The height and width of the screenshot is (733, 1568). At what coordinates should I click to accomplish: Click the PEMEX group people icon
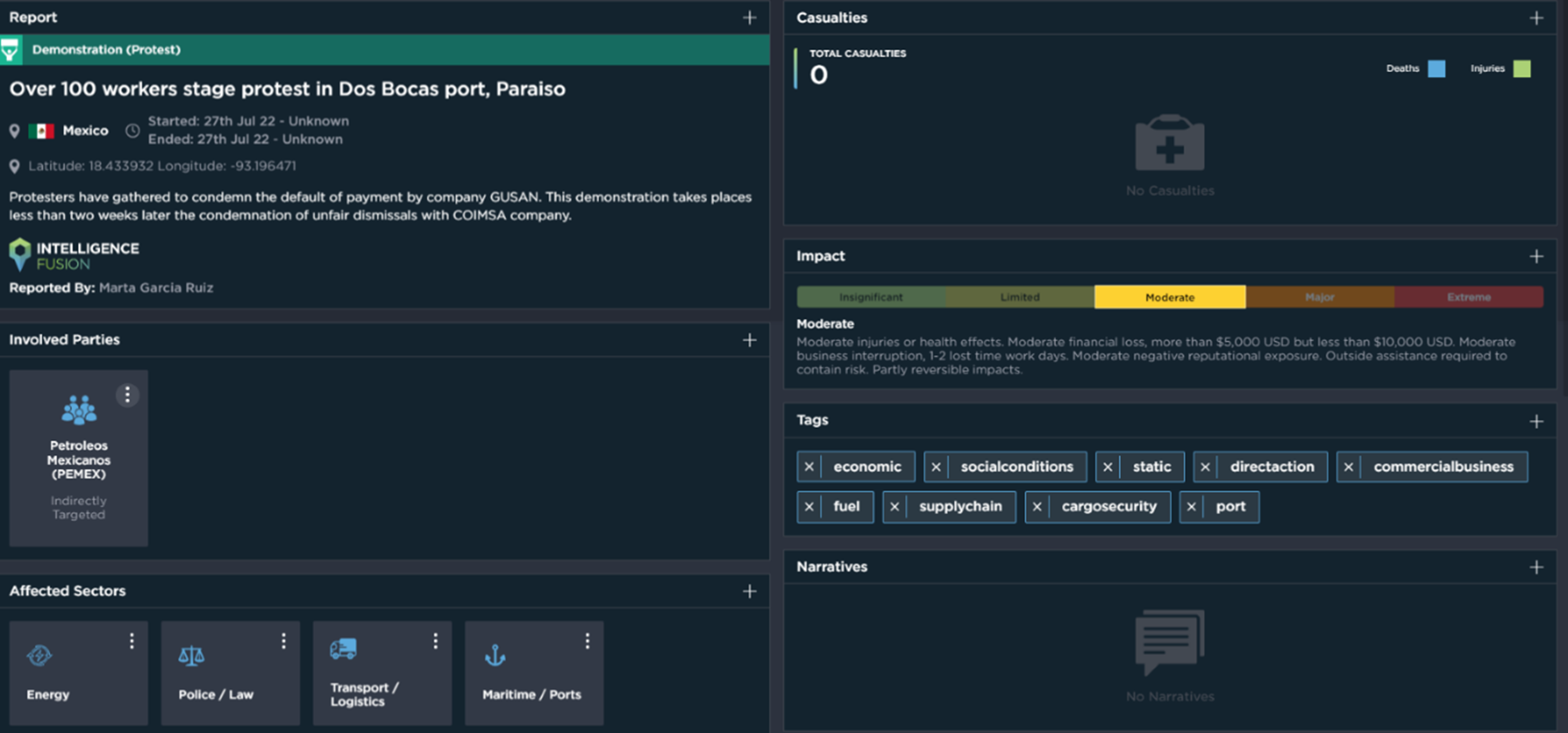coord(79,410)
